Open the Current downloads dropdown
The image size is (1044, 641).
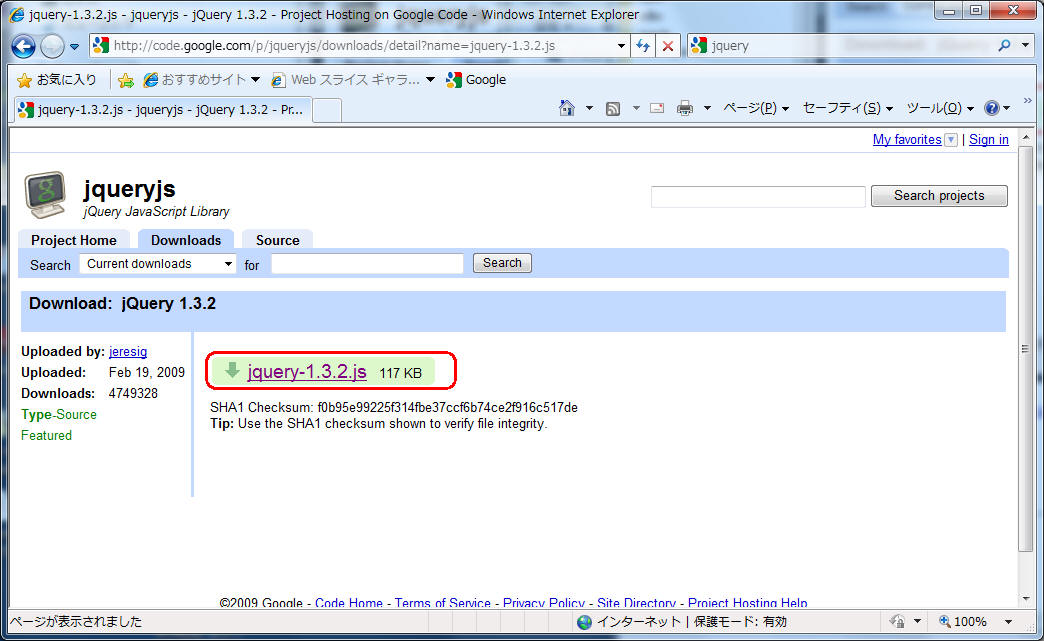pos(158,264)
